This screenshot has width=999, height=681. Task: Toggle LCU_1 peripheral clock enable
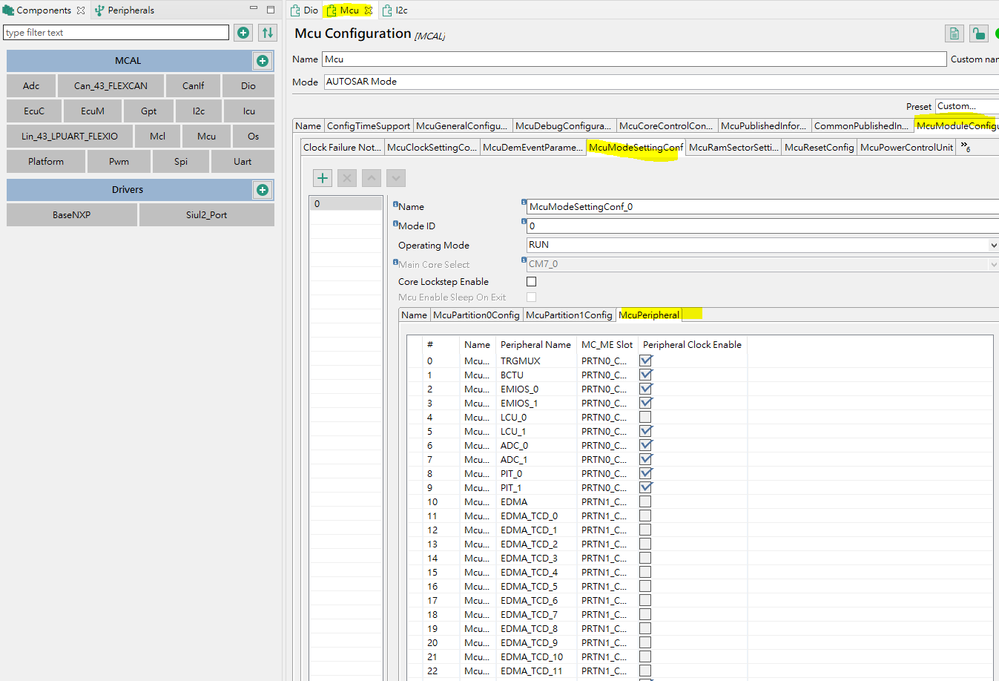645,431
